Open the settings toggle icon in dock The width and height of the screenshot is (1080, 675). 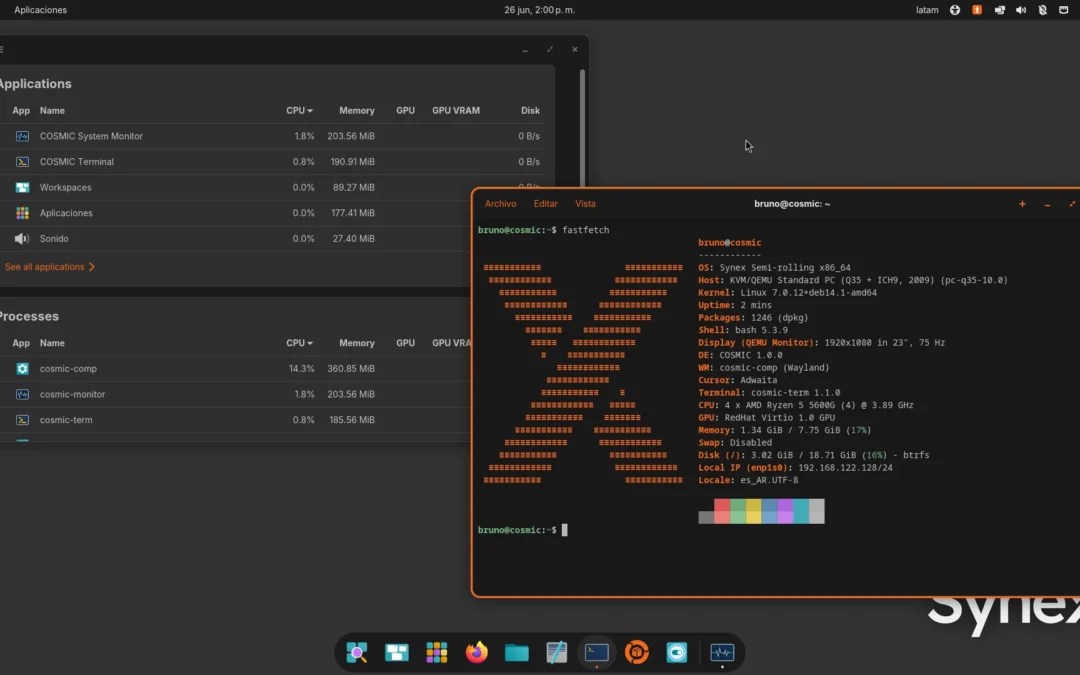tap(676, 652)
